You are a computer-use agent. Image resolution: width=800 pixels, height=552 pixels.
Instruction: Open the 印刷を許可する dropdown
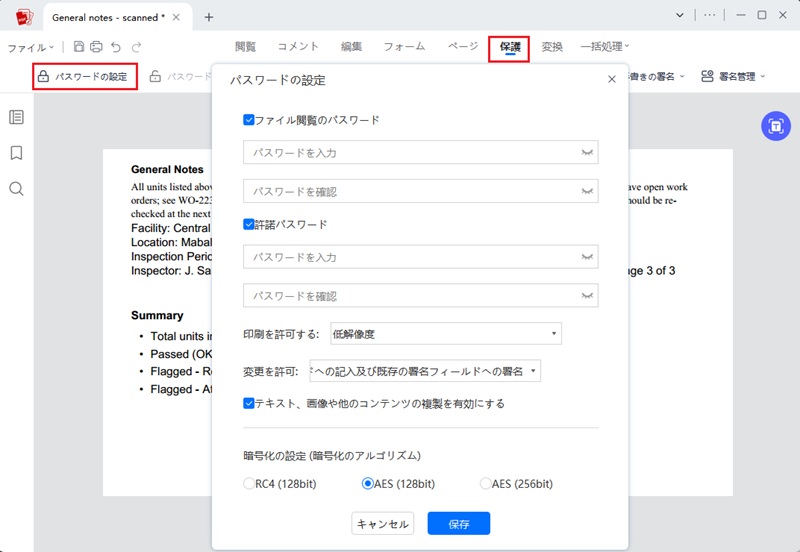coord(446,334)
